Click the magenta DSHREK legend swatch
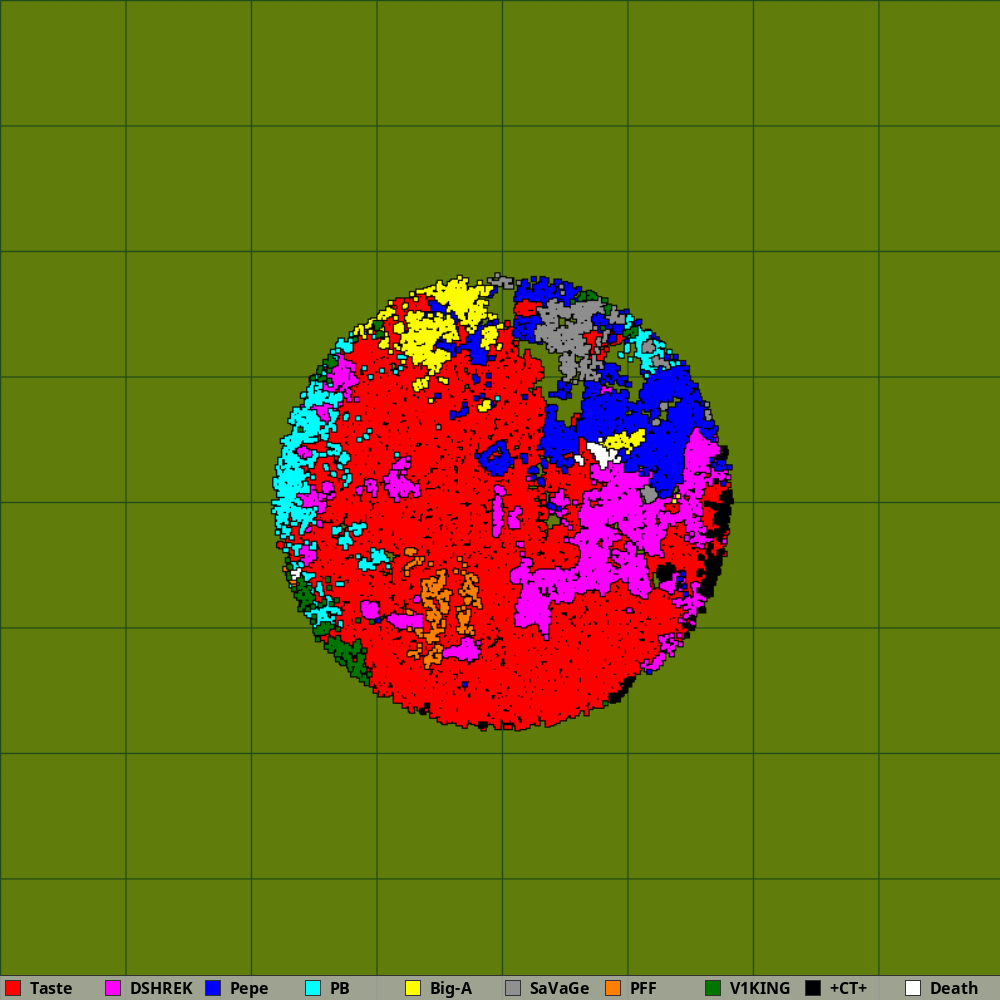 click(113, 988)
